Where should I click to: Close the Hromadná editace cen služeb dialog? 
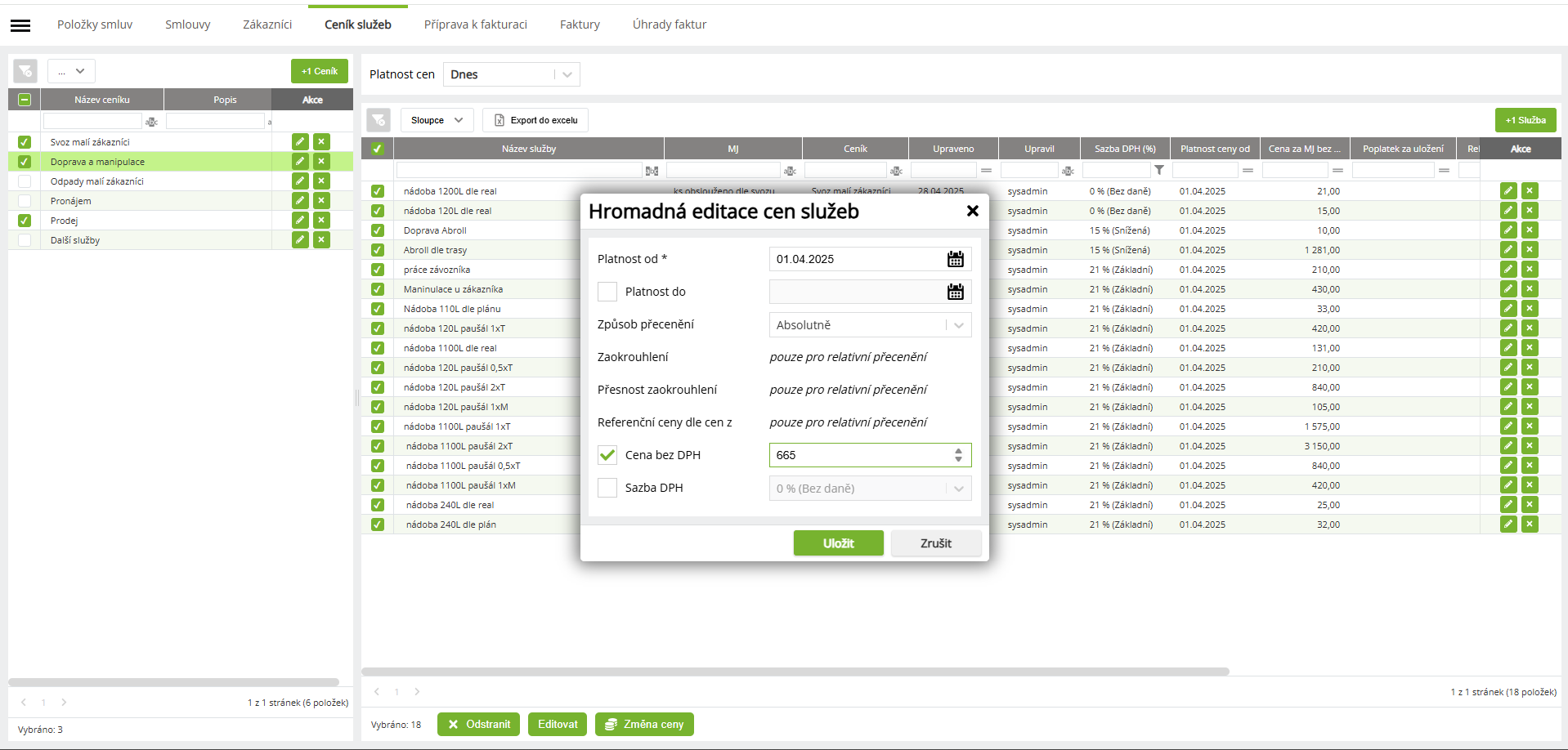pos(973,211)
